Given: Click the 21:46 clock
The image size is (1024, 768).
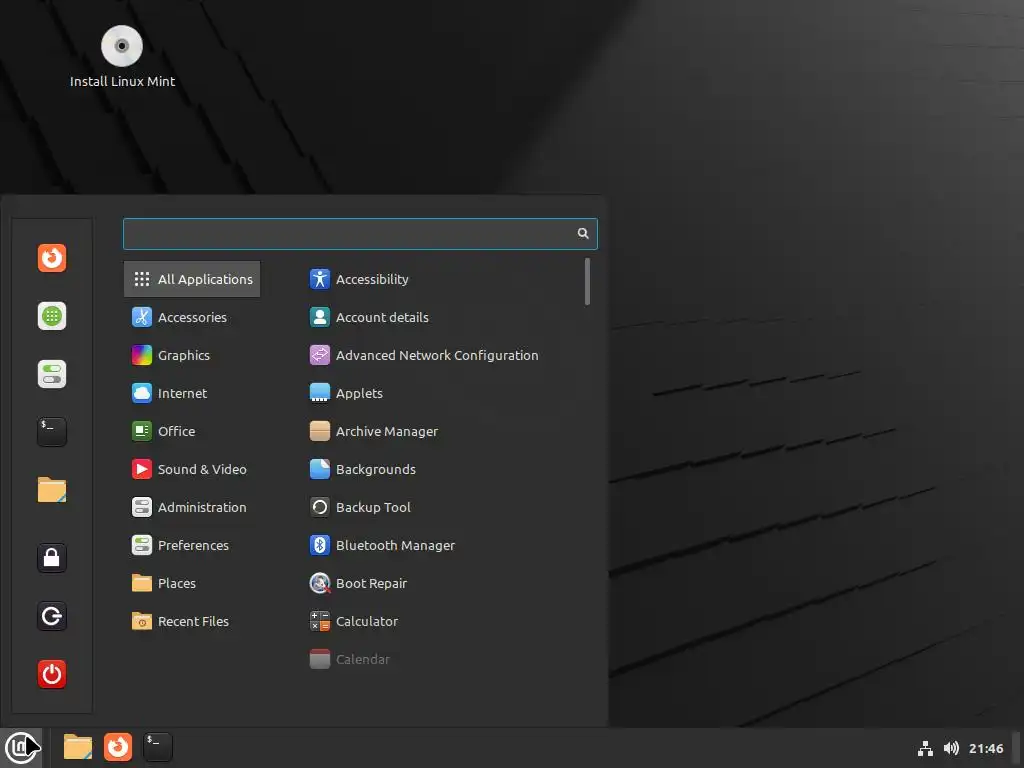Looking at the screenshot, I should [985, 748].
